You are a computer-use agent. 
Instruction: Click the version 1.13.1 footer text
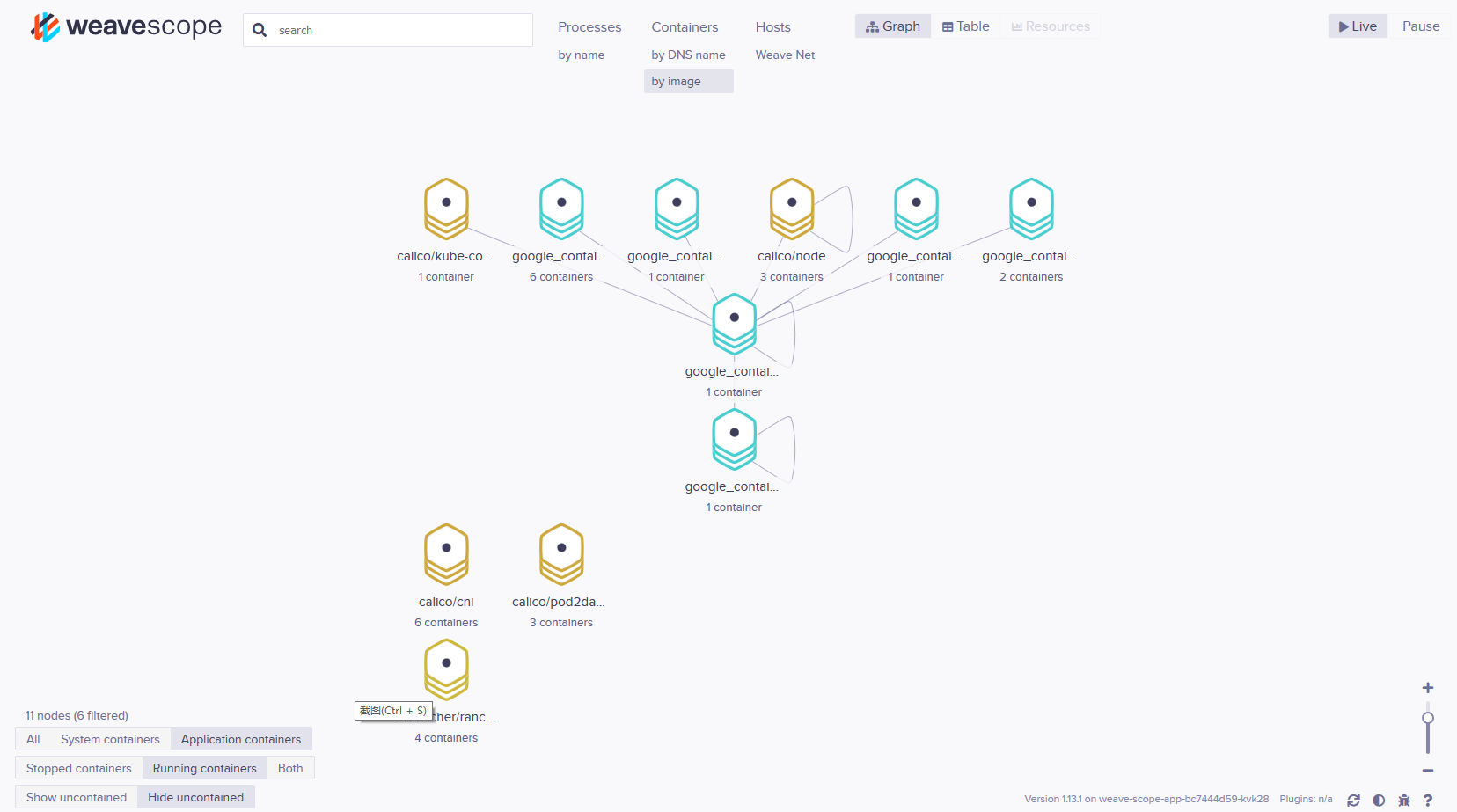point(1146,799)
